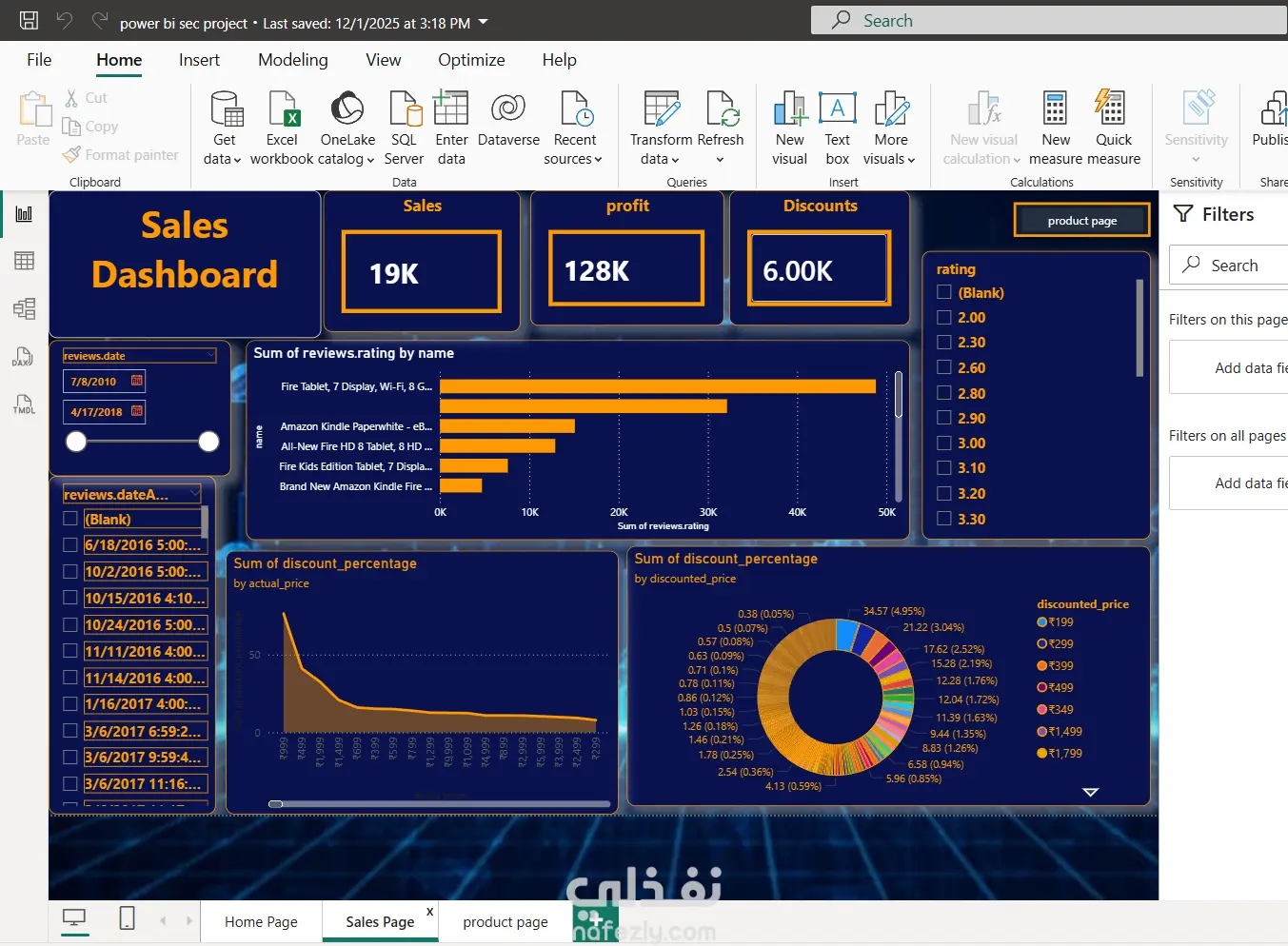Check the 2.30 rating box

coord(944,342)
